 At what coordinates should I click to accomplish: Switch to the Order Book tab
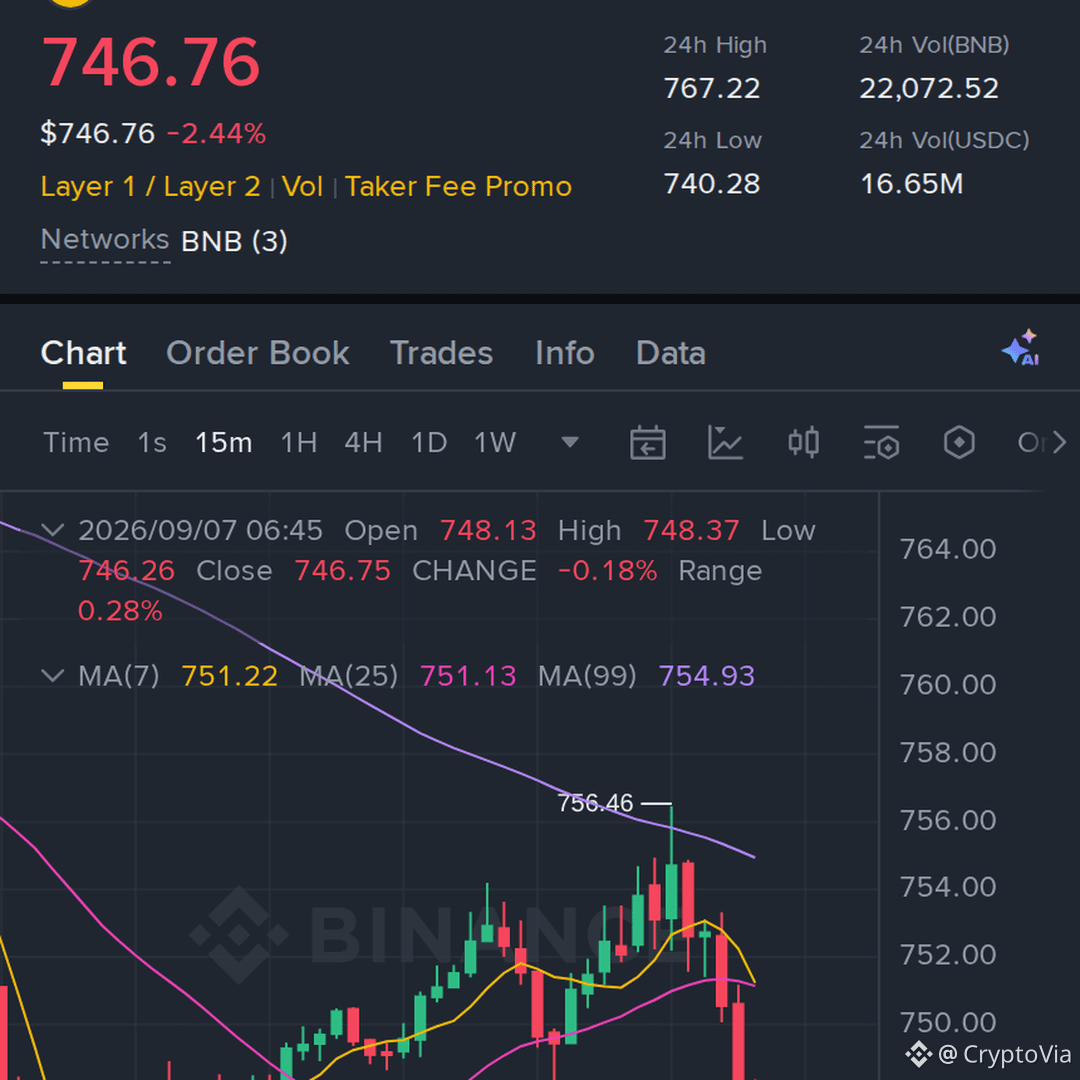tap(258, 353)
